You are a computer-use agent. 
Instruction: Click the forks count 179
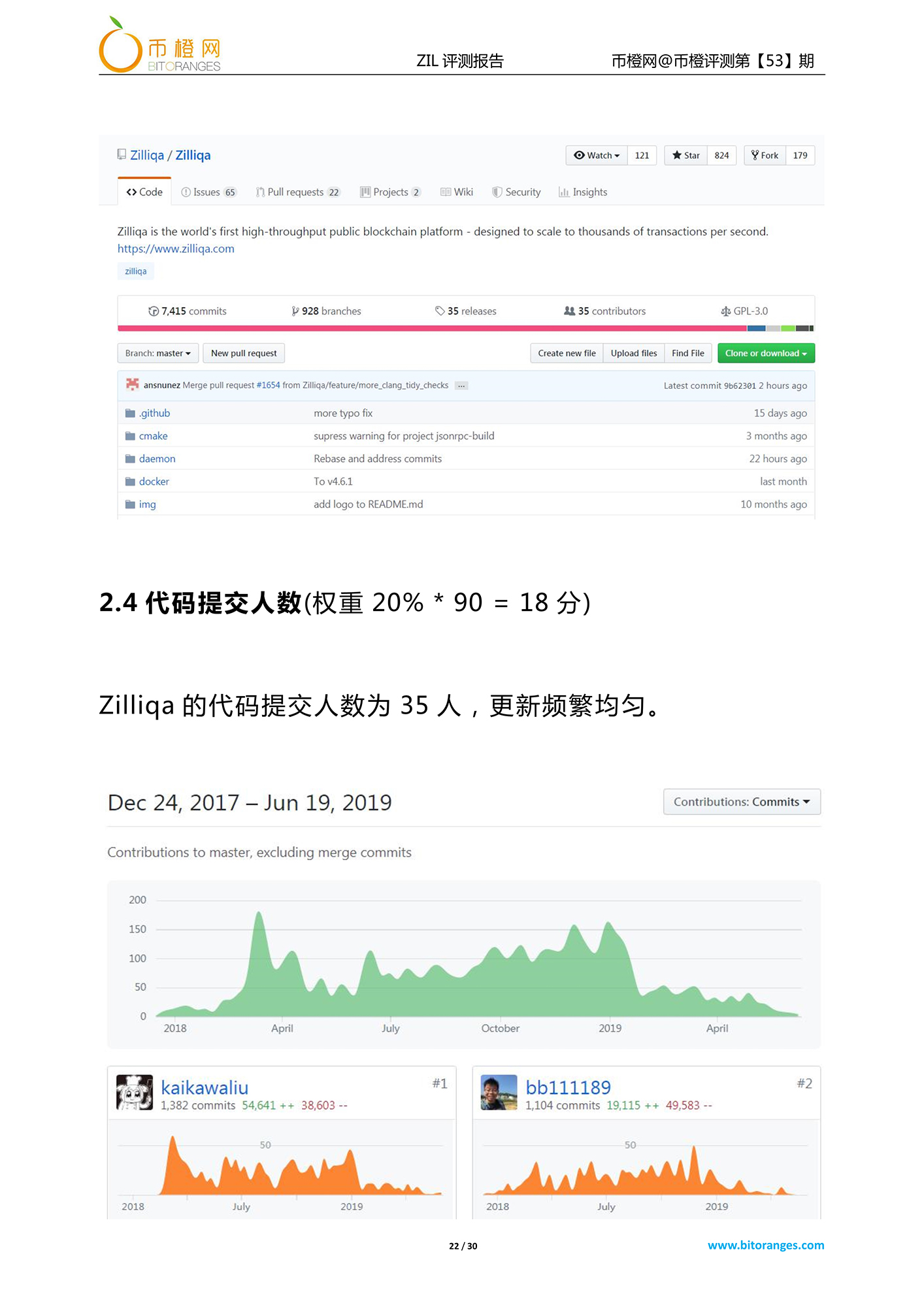pos(800,156)
